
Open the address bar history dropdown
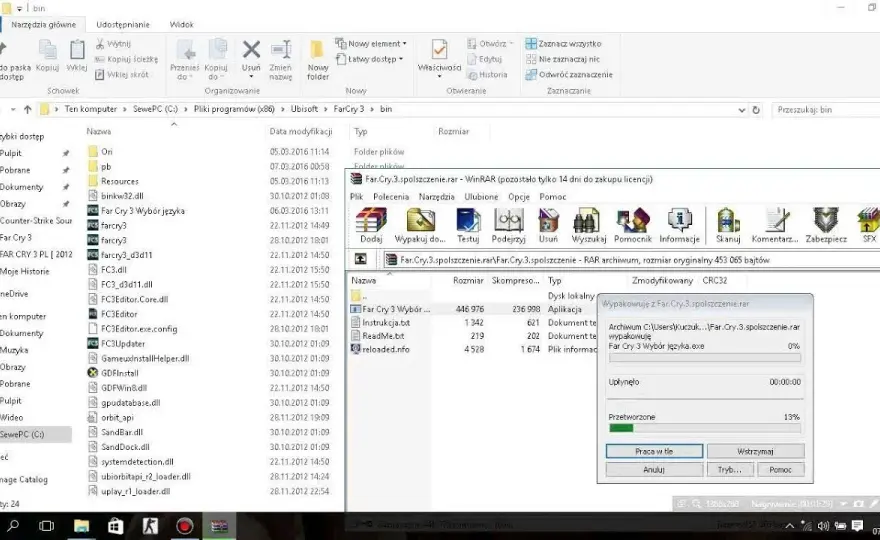point(741,110)
